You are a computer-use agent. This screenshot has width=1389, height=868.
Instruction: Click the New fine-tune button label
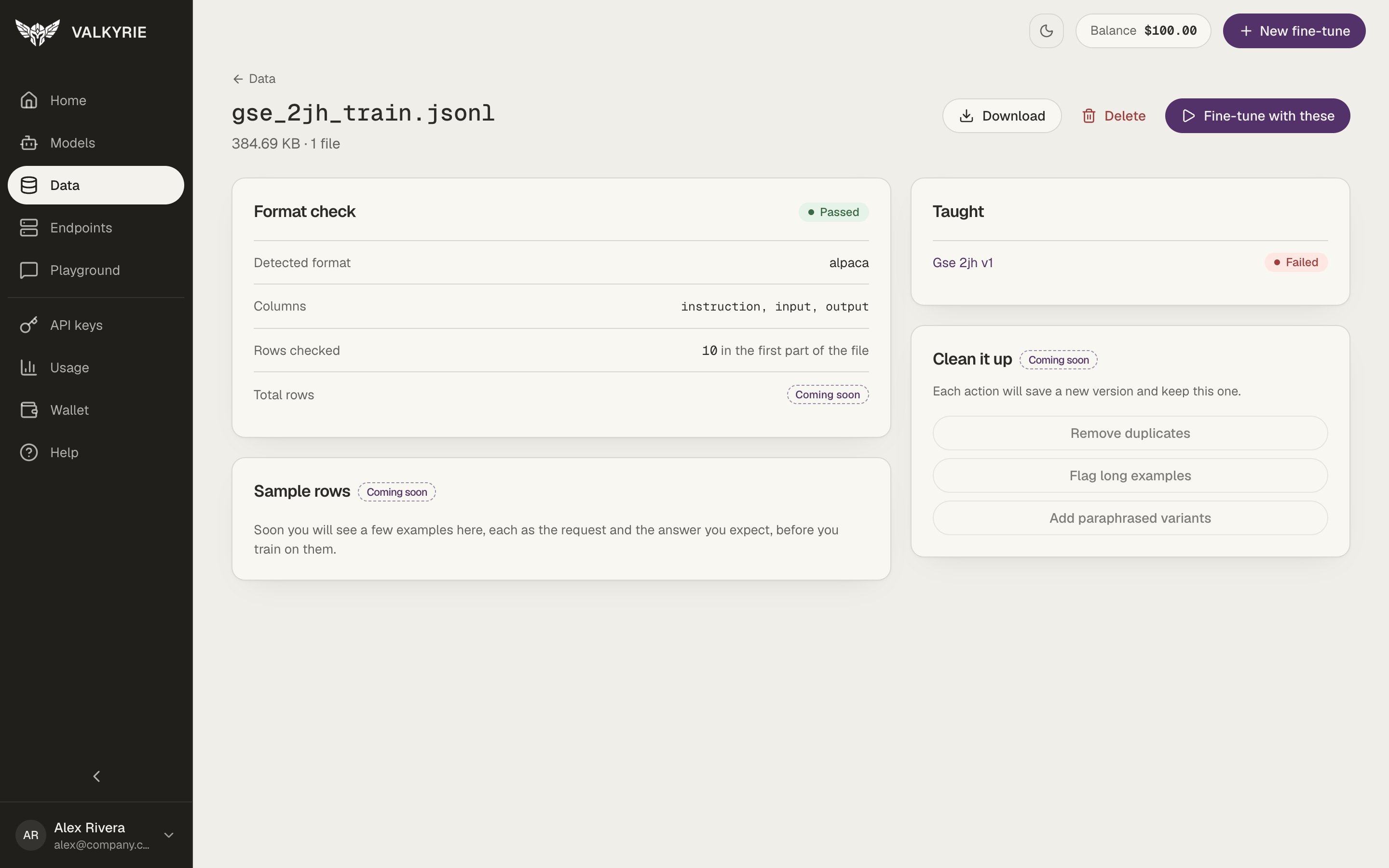pos(1304,31)
